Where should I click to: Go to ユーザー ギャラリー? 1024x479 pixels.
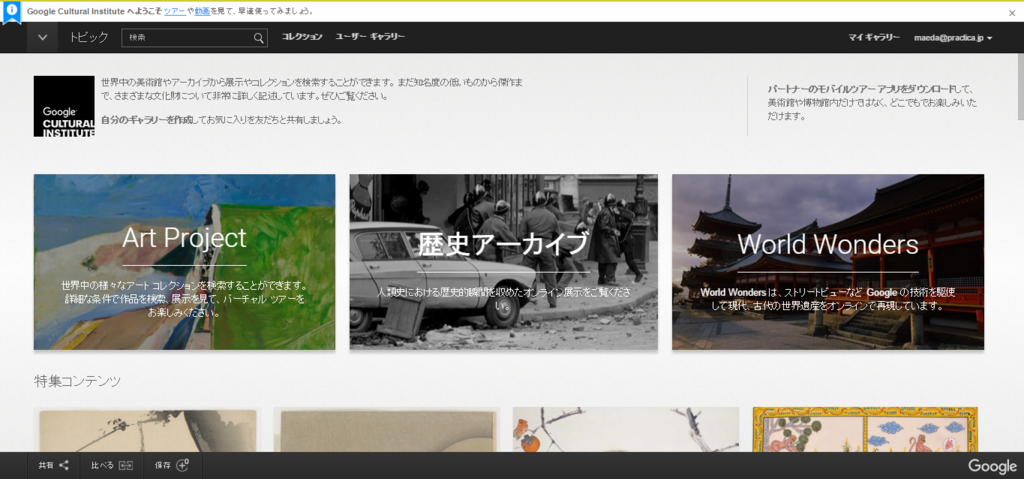[x=370, y=37]
